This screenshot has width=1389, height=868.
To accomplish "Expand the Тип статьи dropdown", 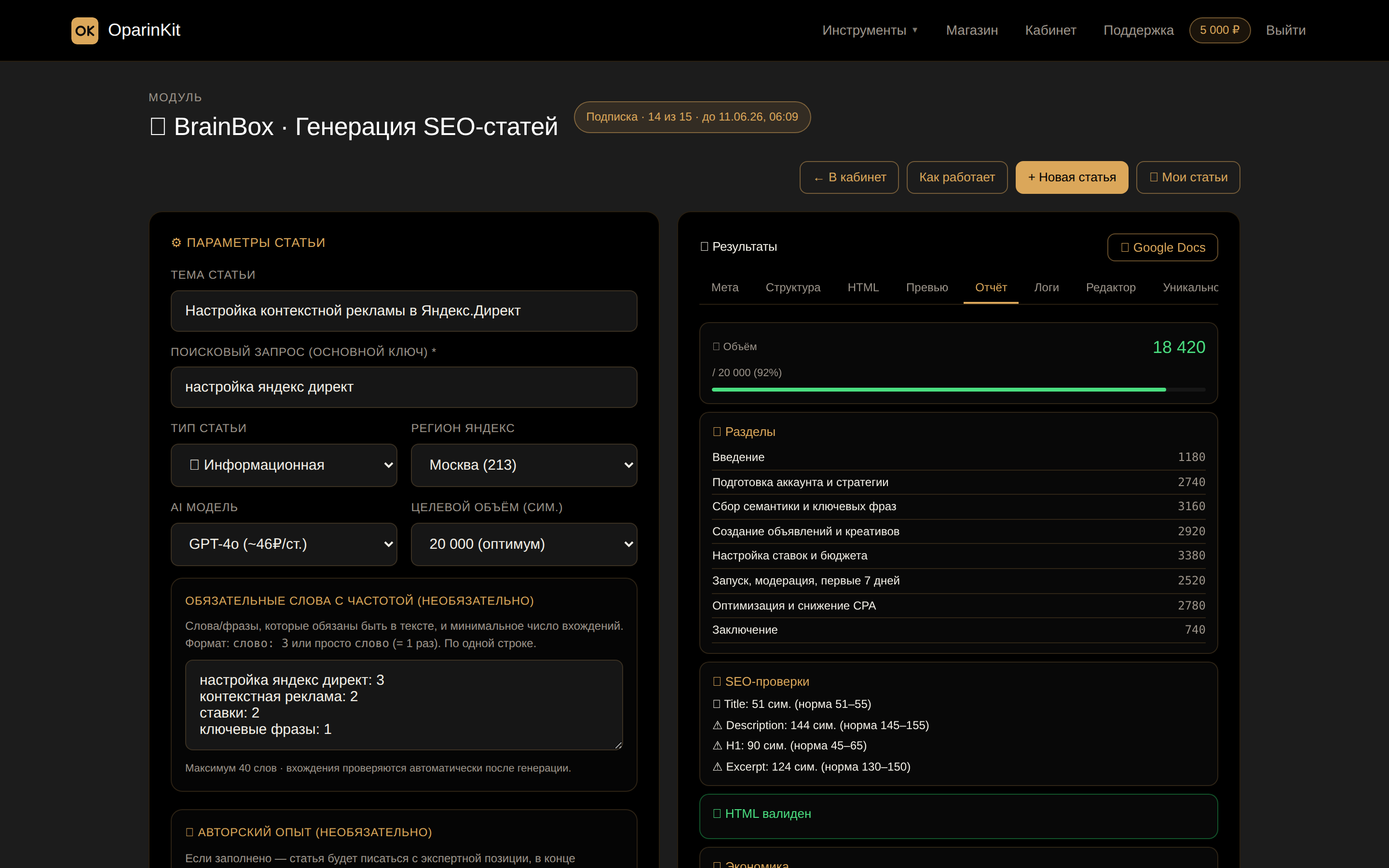I will pos(284,465).
